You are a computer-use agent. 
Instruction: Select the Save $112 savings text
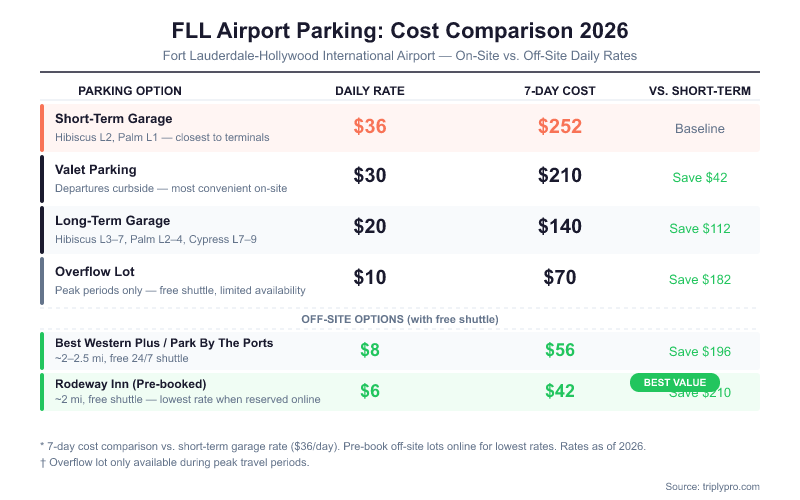click(x=700, y=228)
